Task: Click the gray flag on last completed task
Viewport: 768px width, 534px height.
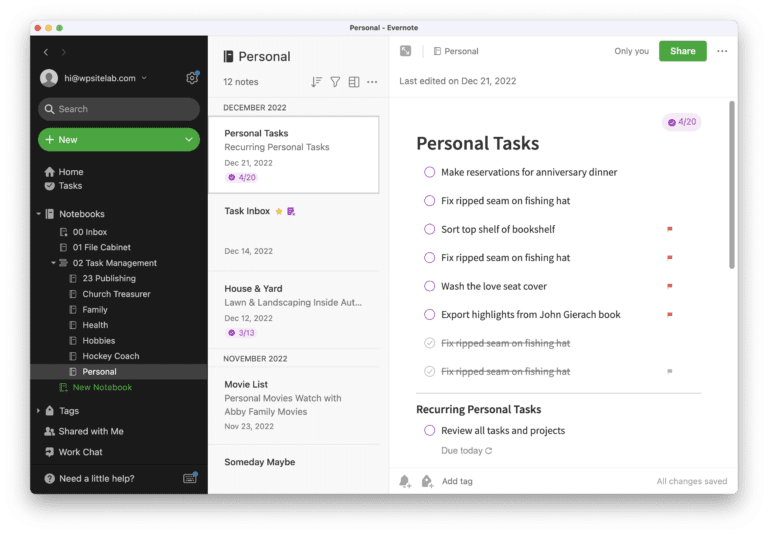Action: tap(670, 371)
